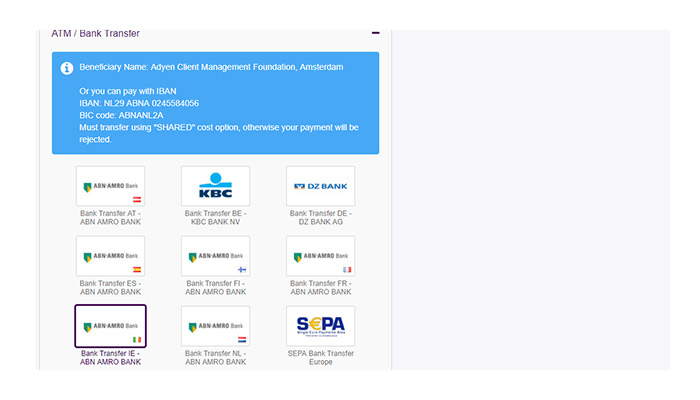The image size is (700, 400).
Task: Click the ATM / Bank Transfer heading
Action: tap(96, 33)
